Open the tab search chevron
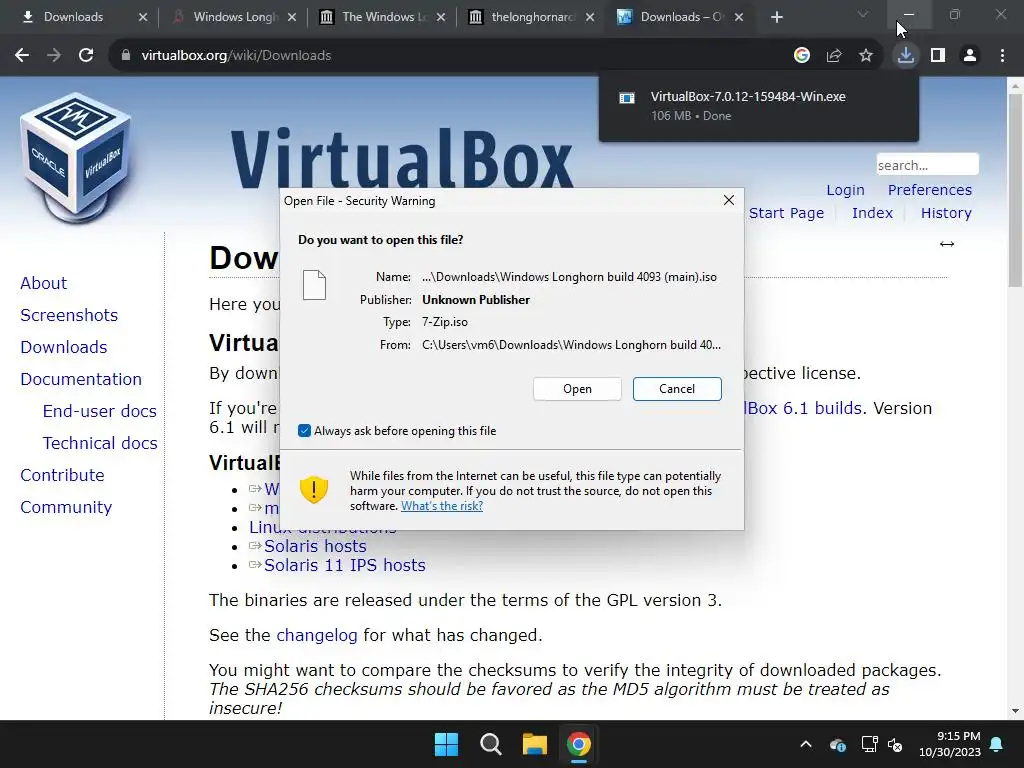1024x768 pixels. [863, 14]
